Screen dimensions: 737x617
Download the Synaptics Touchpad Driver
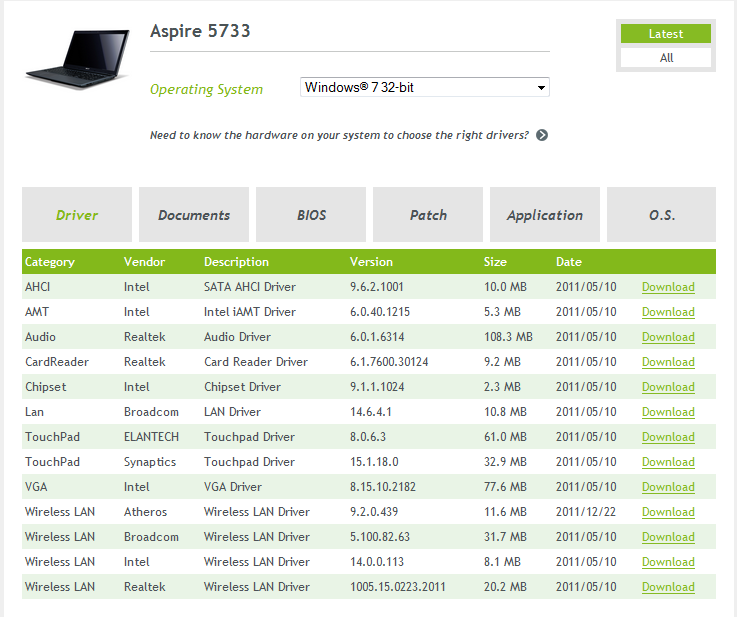[668, 461]
